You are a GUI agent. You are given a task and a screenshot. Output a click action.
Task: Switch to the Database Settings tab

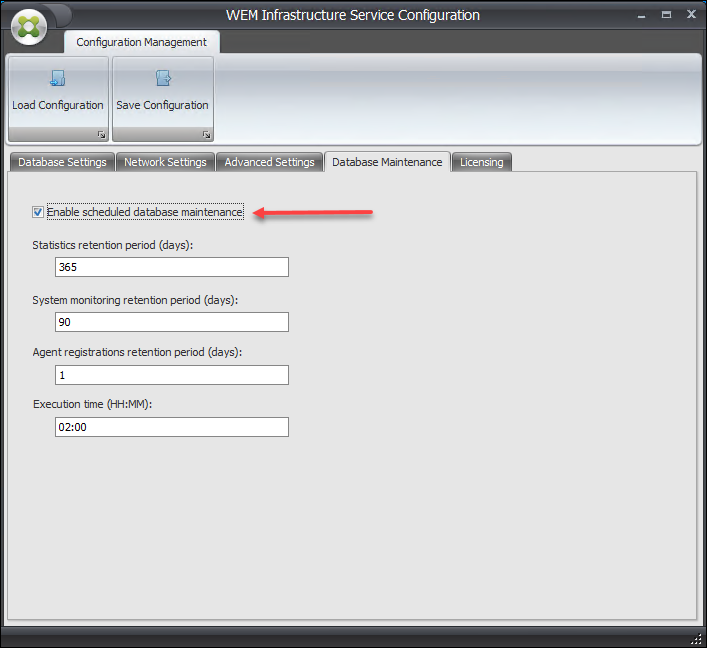click(x=62, y=162)
